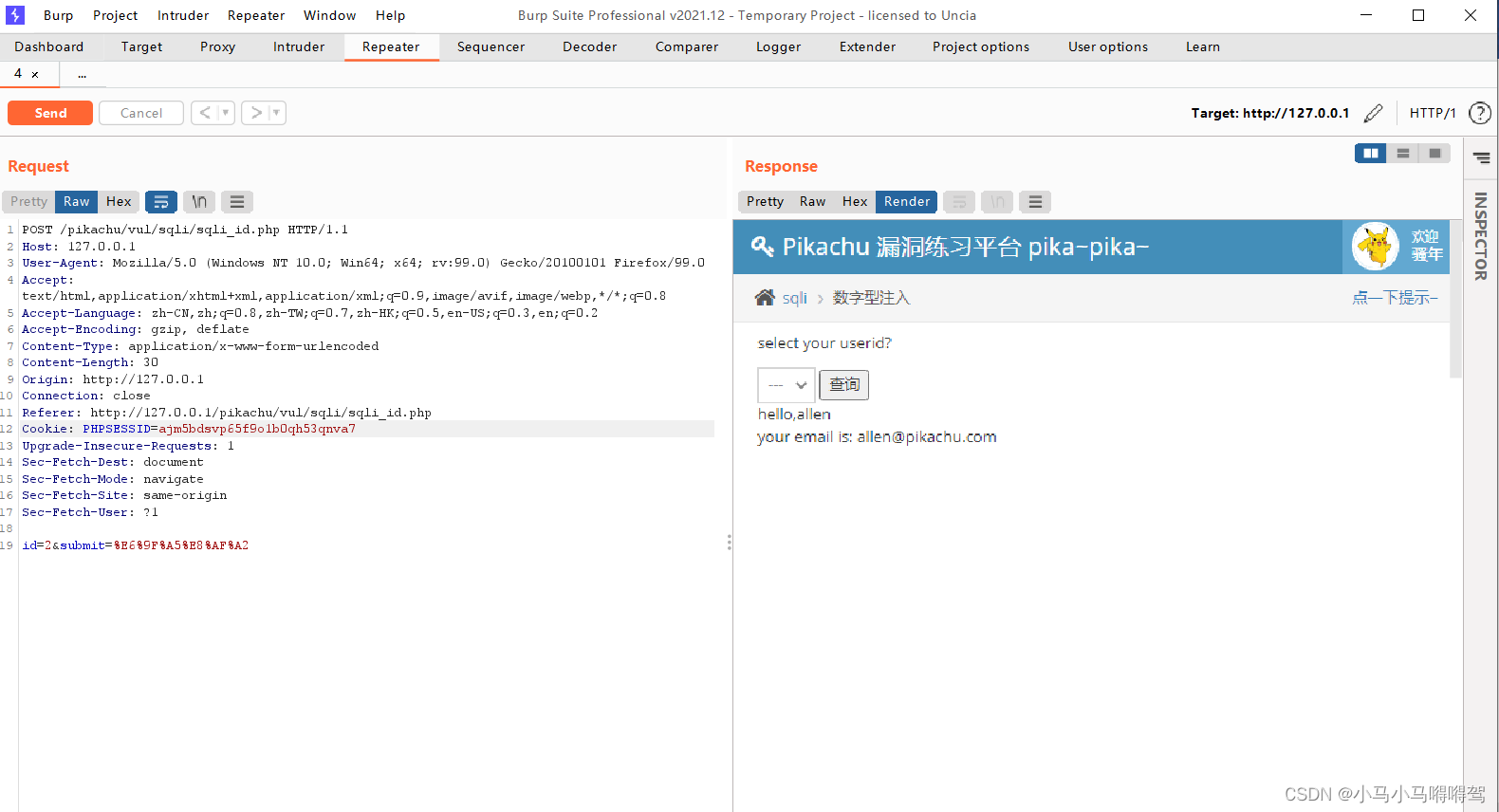
Task: Switch to Sequencer tab
Action: coord(490,46)
